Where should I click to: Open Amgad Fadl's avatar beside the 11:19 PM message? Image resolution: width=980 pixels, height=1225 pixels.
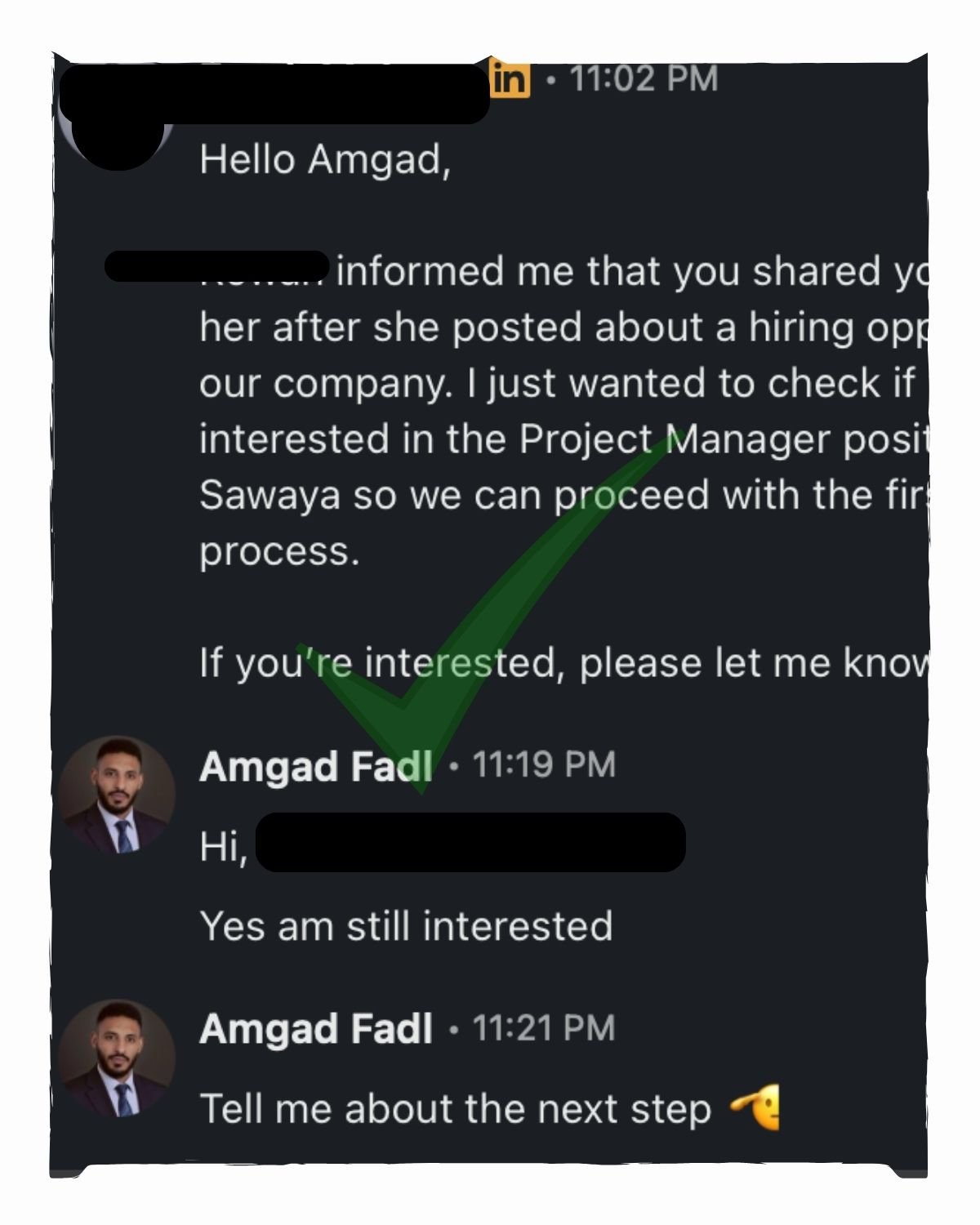coord(117,795)
